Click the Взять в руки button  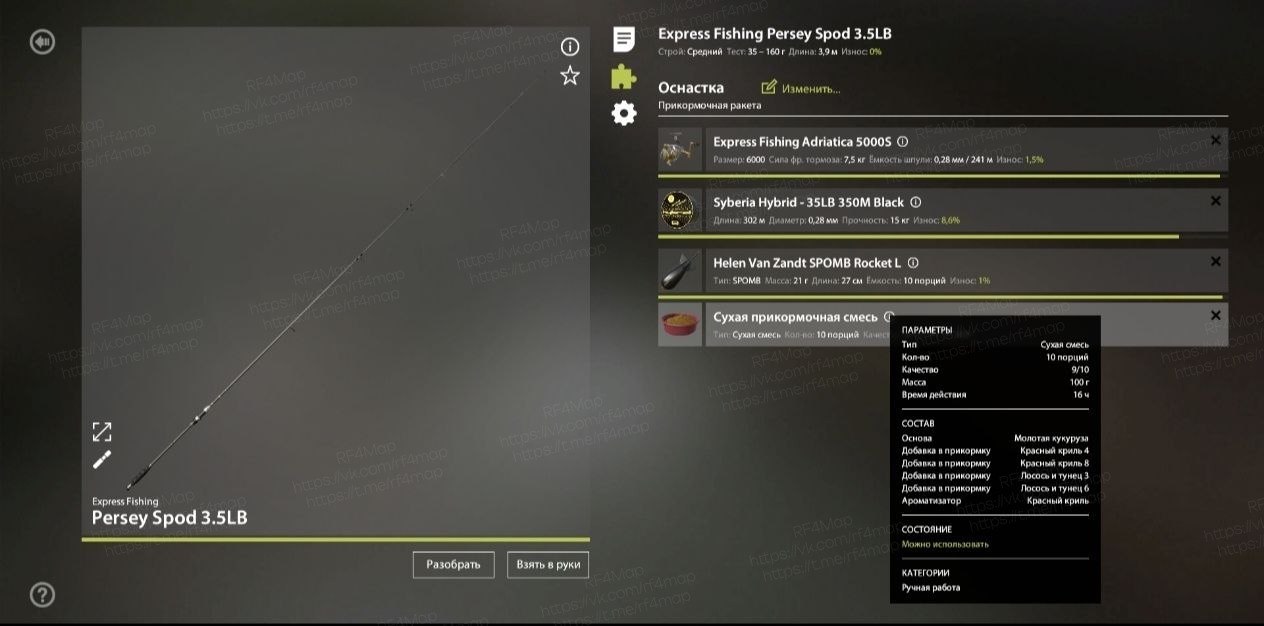click(548, 565)
